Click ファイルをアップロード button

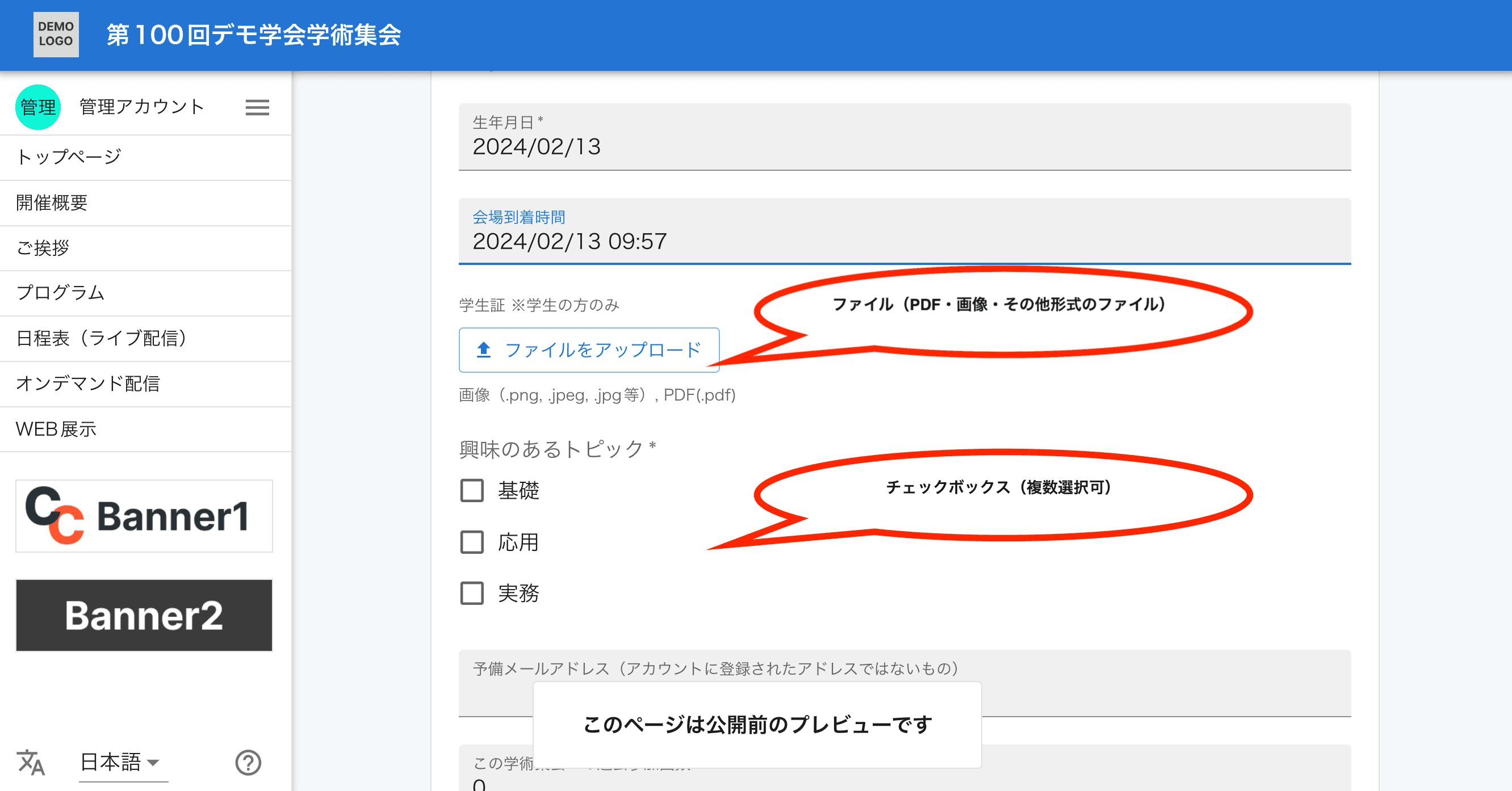pos(589,350)
